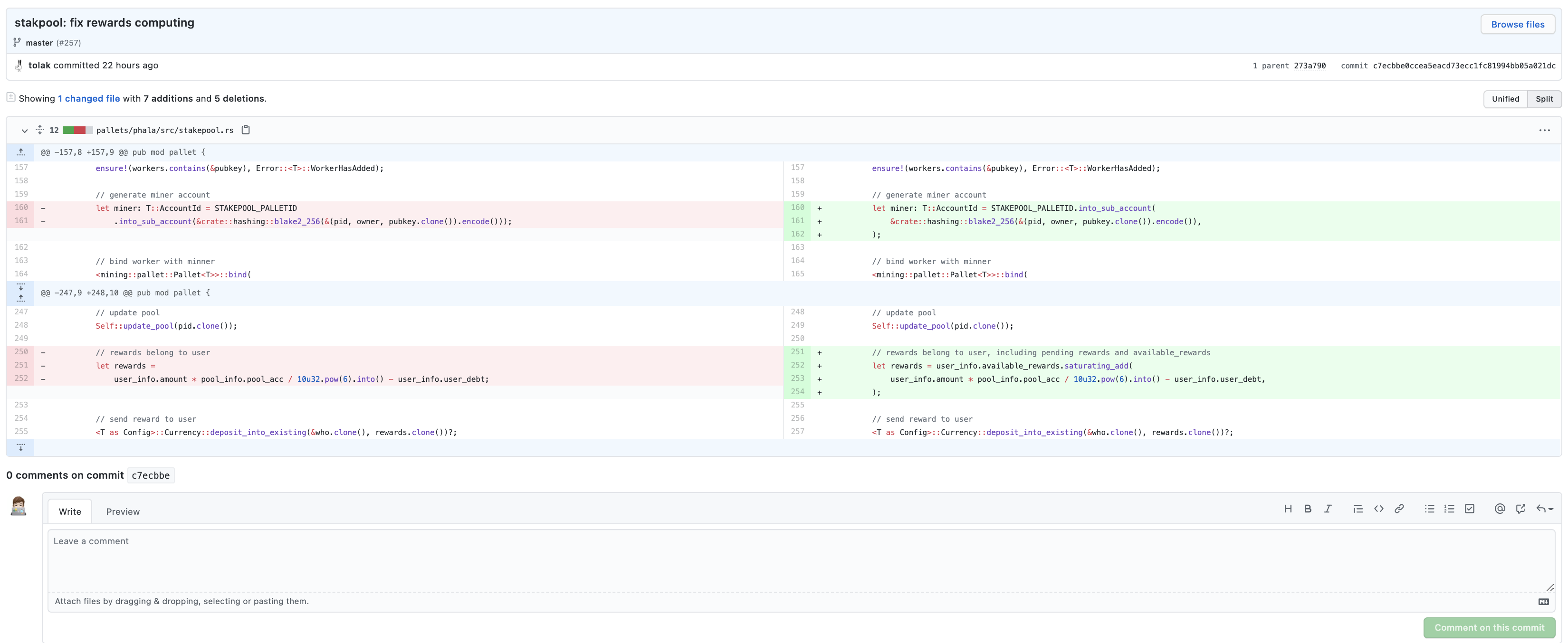Apply bold text formatting
The image size is (1568, 643).
tap(1308, 509)
